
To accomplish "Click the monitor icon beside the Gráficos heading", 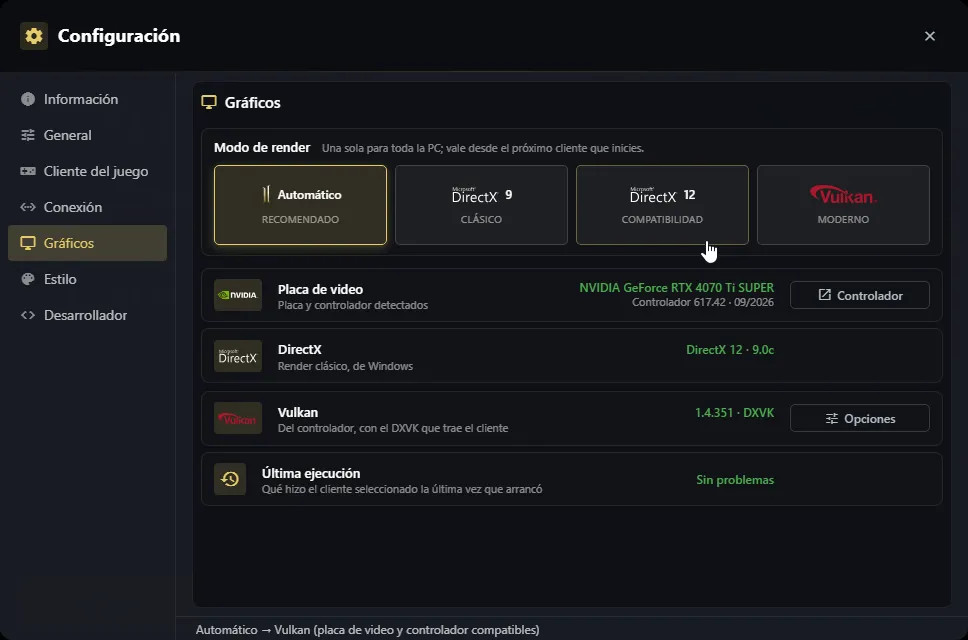I will pyautogui.click(x=209, y=102).
